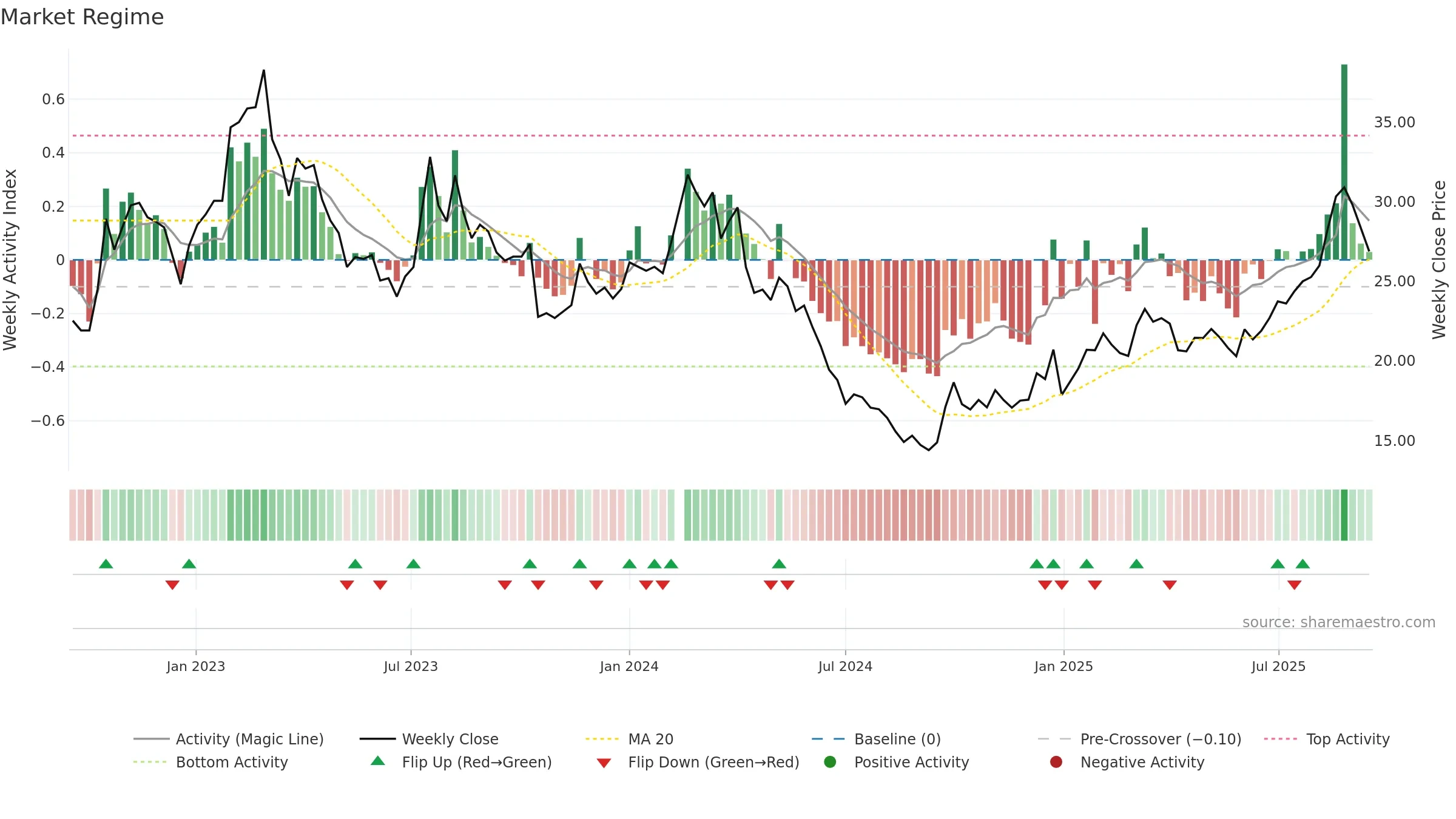Click the Activity (Magic Line) legend entry
Image resolution: width=1456 pixels, height=819 pixels.
click(x=229, y=739)
